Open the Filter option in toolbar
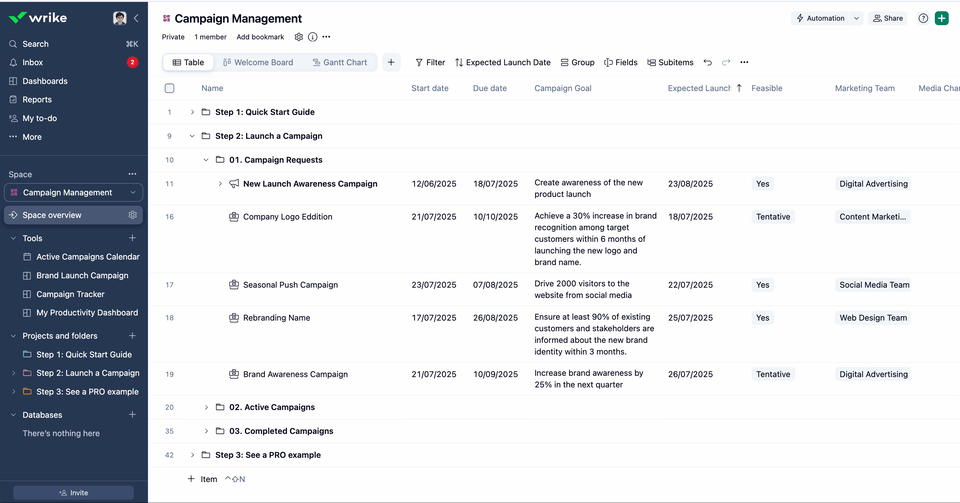The height and width of the screenshot is (503, 960). (x=430, y=62)
